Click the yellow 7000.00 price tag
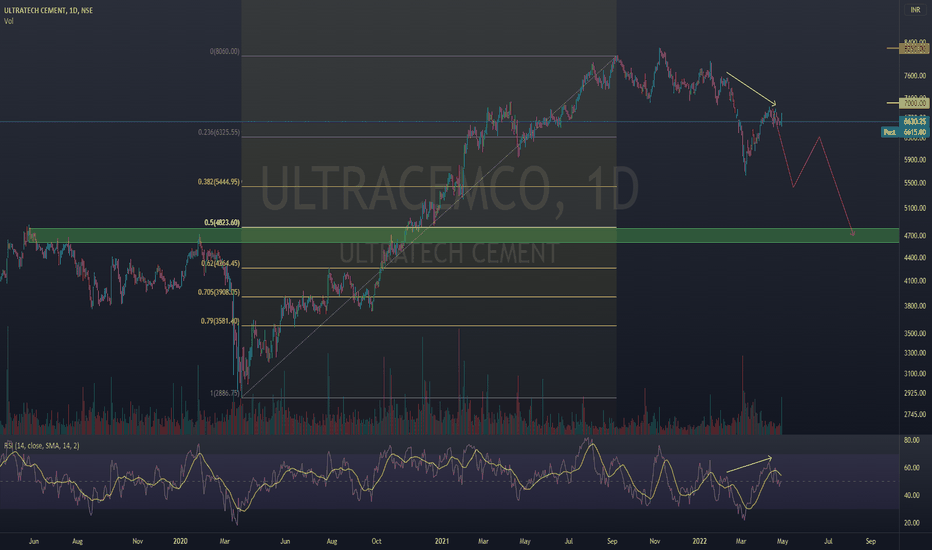 click(914, 103)
